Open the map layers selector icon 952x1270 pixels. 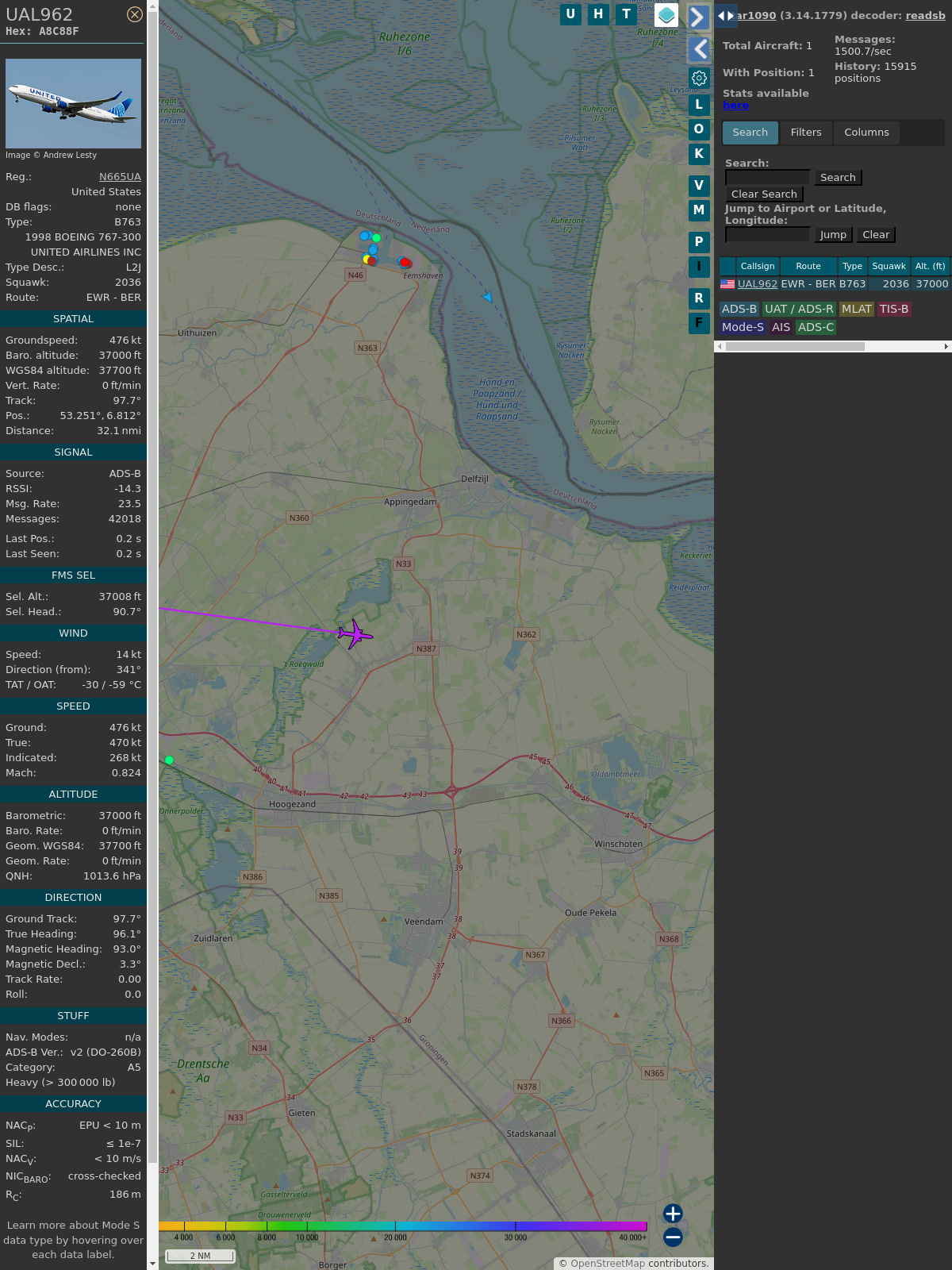pos(666,14)
